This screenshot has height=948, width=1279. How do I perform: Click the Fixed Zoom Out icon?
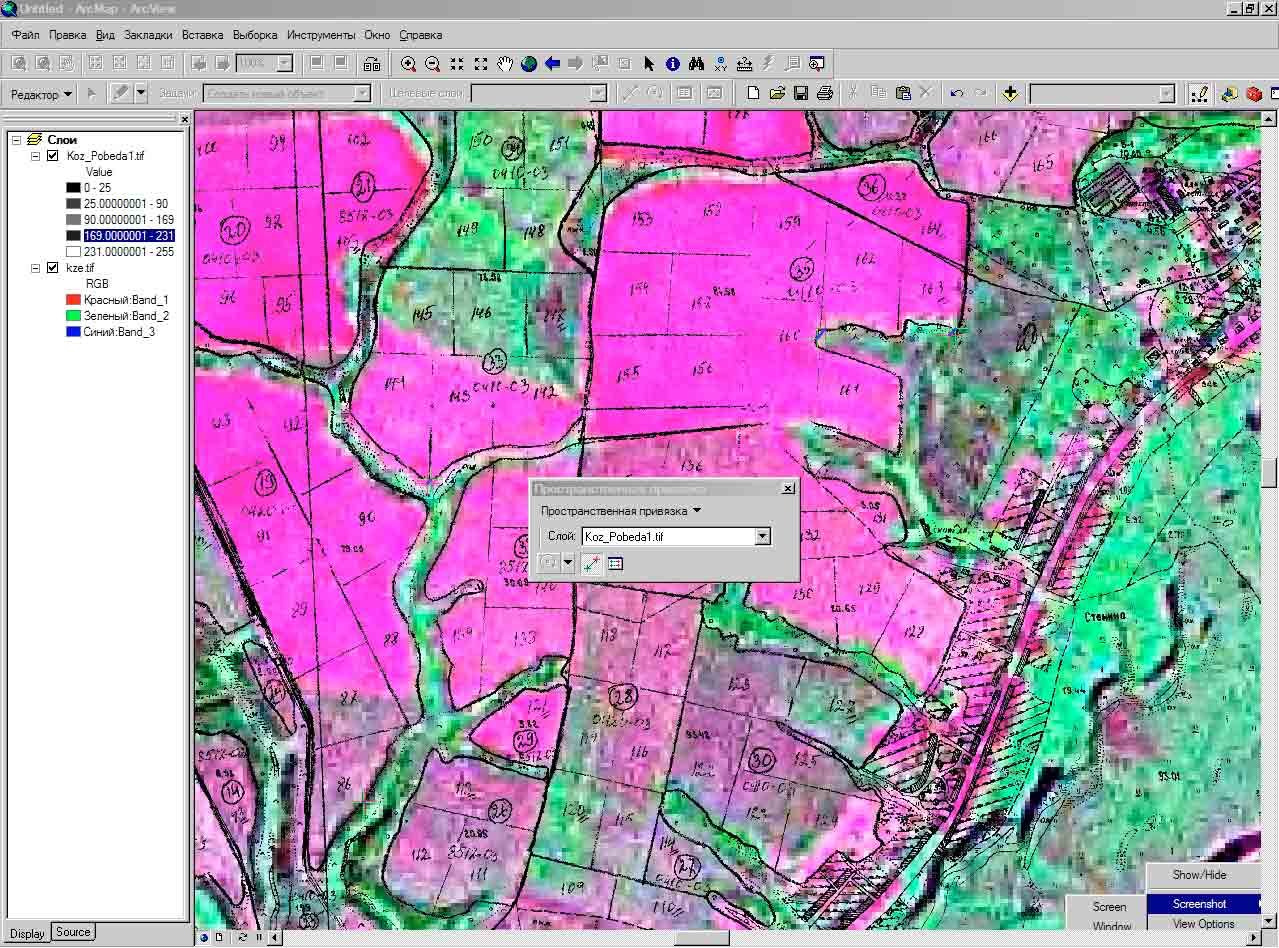(481, 64)
